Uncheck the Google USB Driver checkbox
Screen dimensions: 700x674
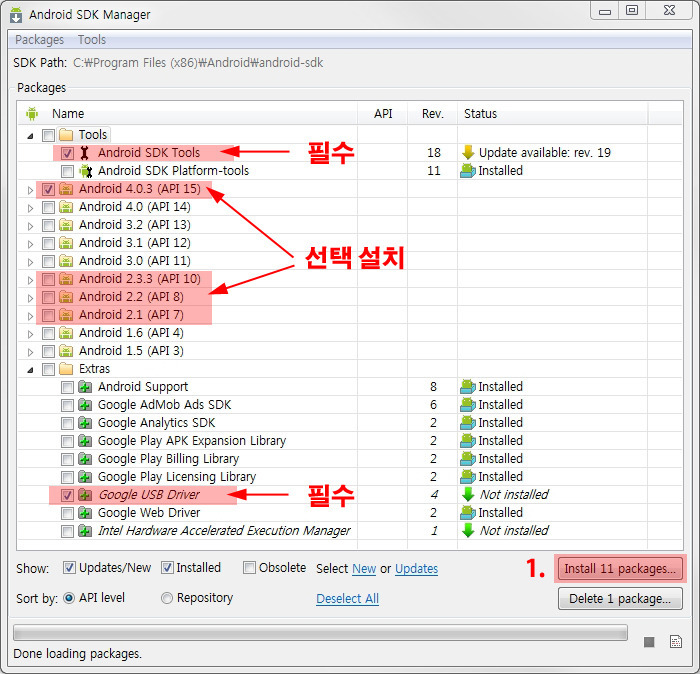[67, 495]
